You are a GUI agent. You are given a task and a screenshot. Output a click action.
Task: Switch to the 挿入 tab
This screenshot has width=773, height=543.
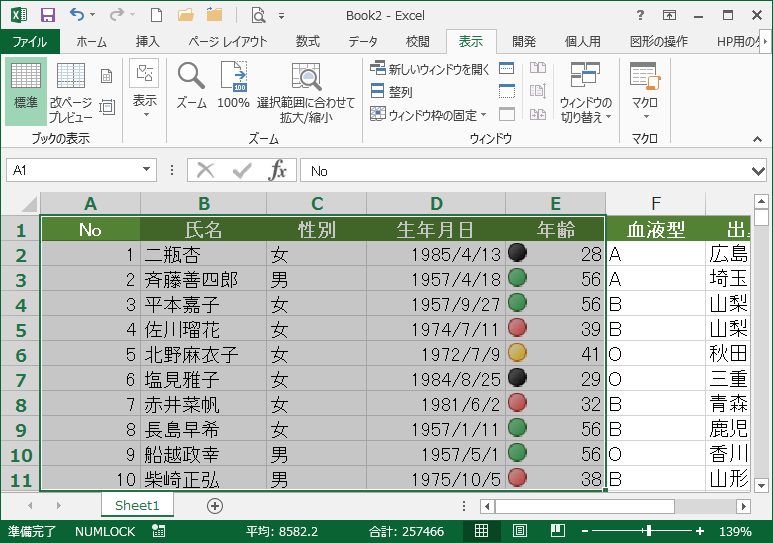coord(148,41)
